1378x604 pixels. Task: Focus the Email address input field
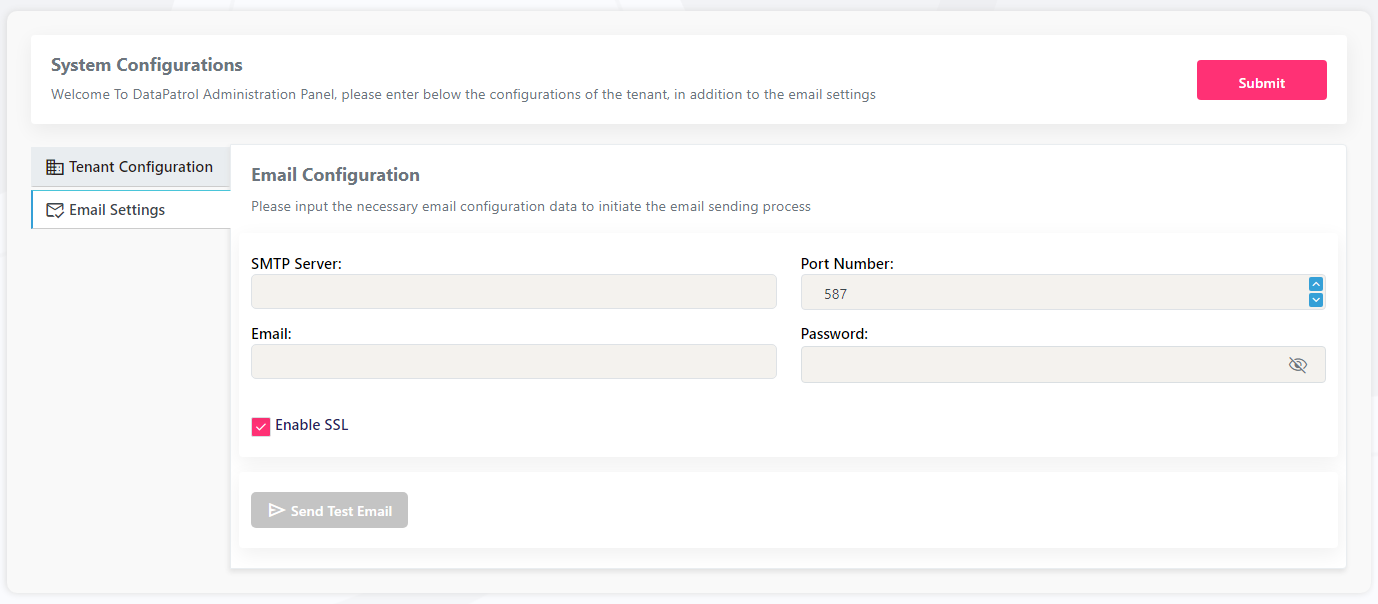[x=513, y=362]
